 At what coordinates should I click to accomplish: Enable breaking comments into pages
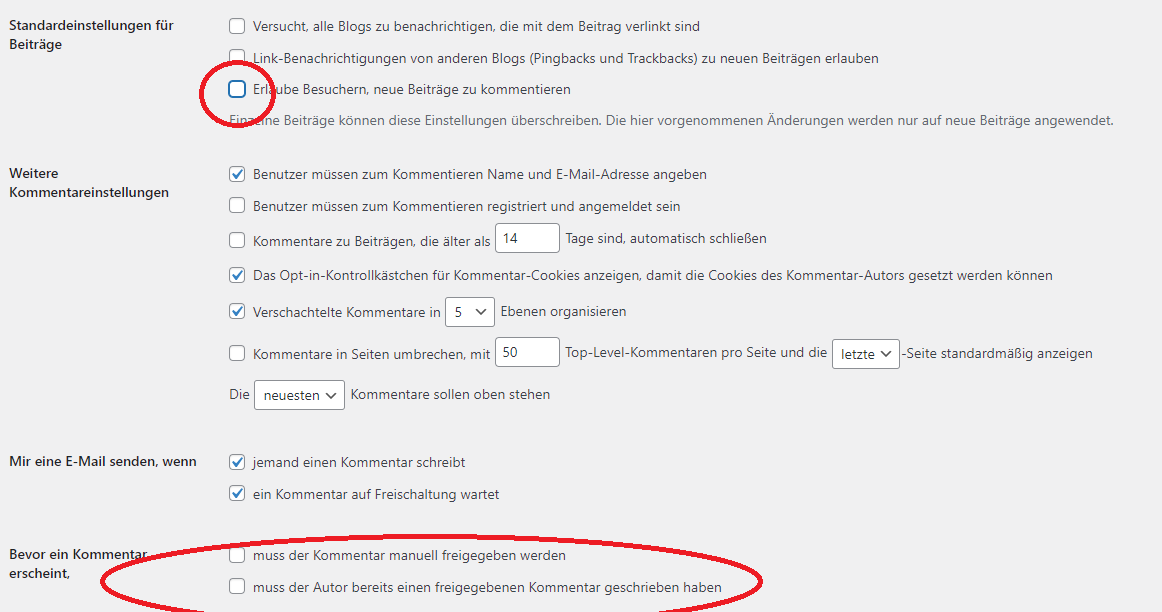coord(237,352)
